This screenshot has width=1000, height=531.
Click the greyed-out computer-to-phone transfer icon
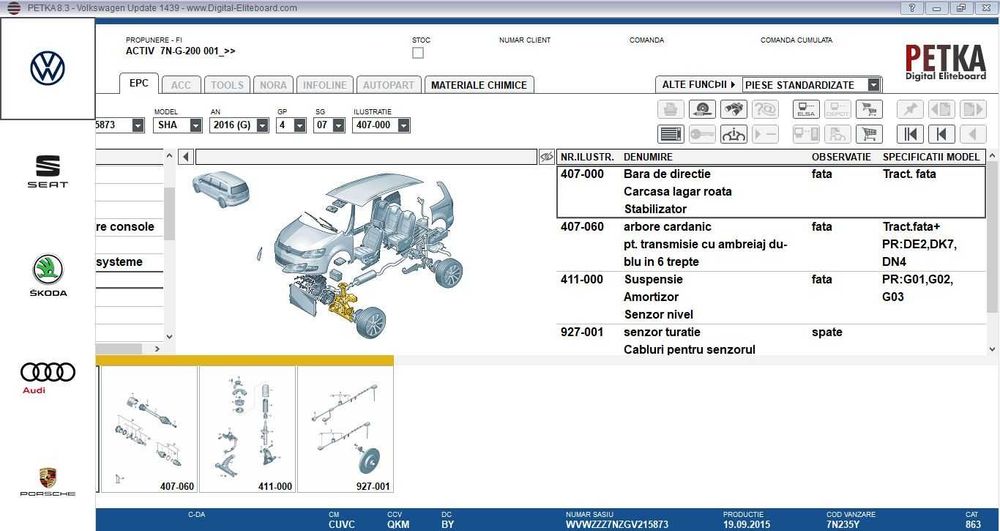click(x=806, y=135)
